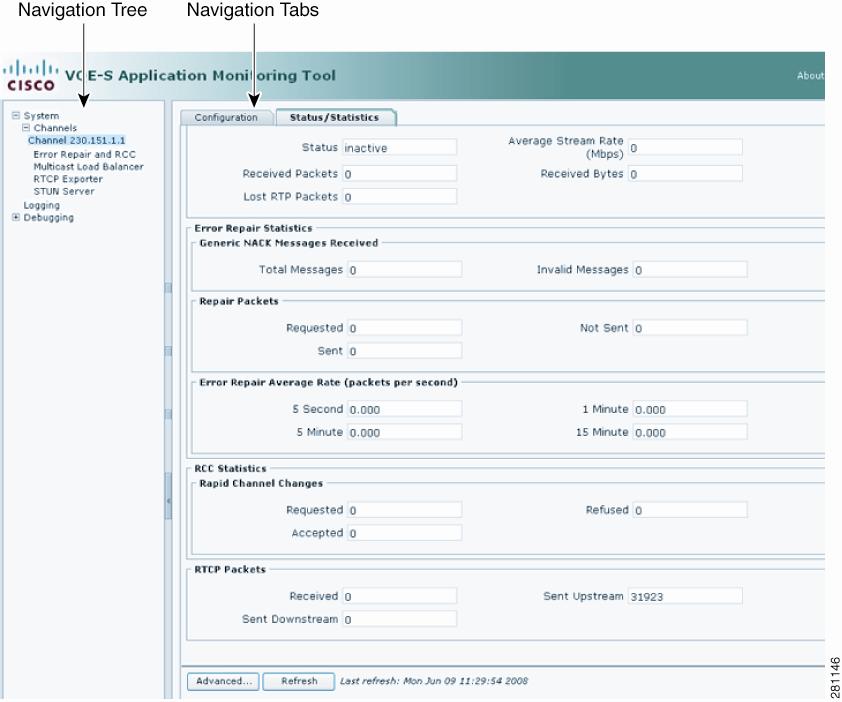Open RTCP Exporter tree item
842x702 pixels.
pyautogui.click(x=68, y=179)
